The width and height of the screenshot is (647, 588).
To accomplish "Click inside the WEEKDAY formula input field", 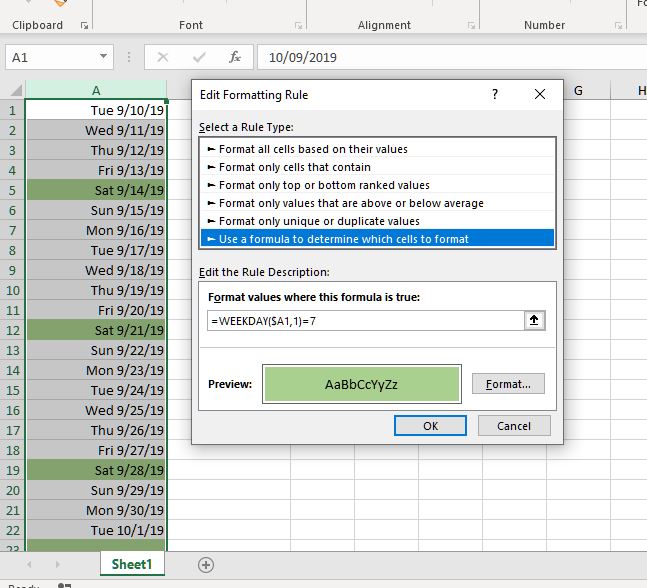I will click(x=366, y=321).
